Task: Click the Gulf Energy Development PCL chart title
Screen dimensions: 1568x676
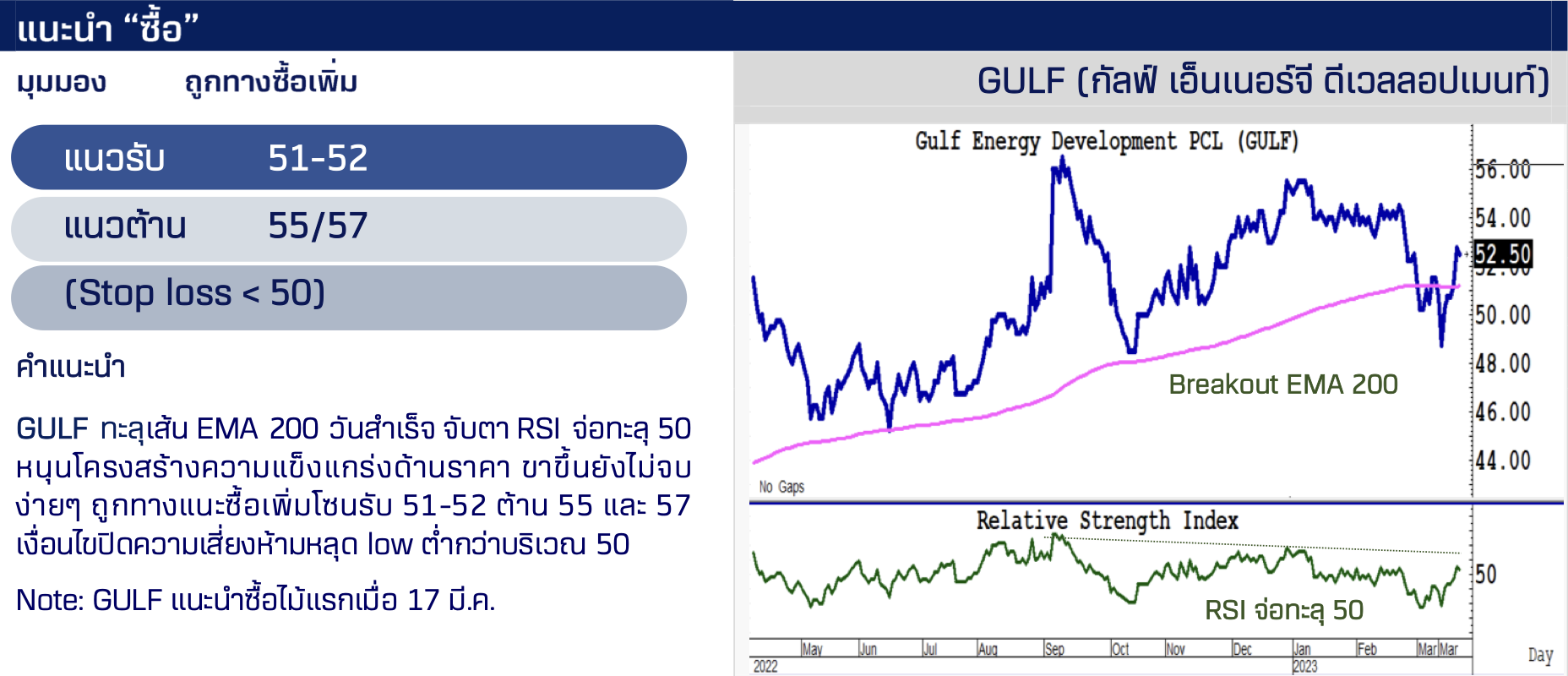Action: click(x=1107, y=141)
